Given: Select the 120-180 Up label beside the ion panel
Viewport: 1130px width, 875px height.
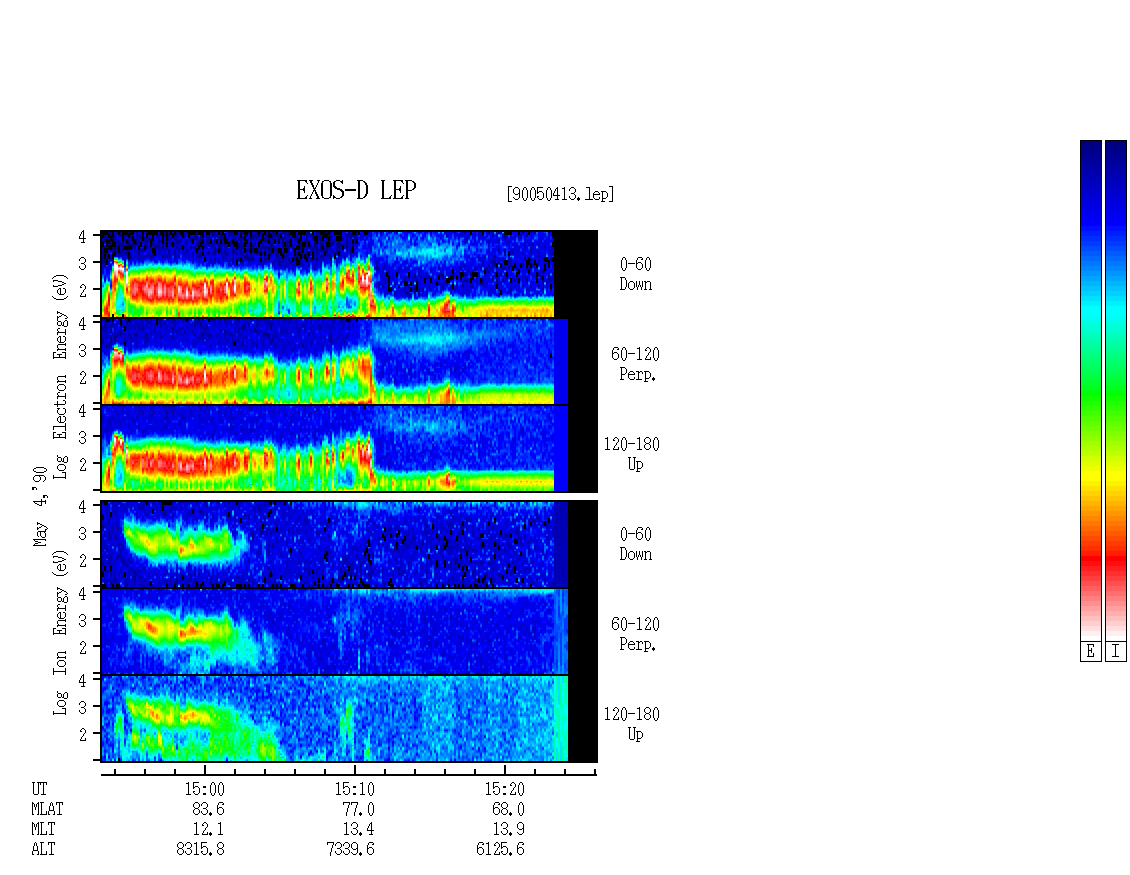Looking at the screenshot, I should point(632,724).
